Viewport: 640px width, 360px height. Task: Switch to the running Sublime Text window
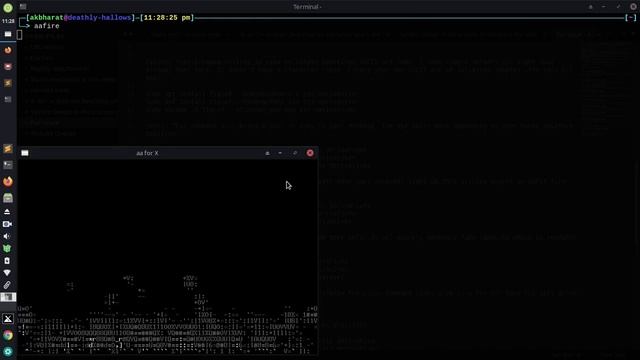point(8,83)
